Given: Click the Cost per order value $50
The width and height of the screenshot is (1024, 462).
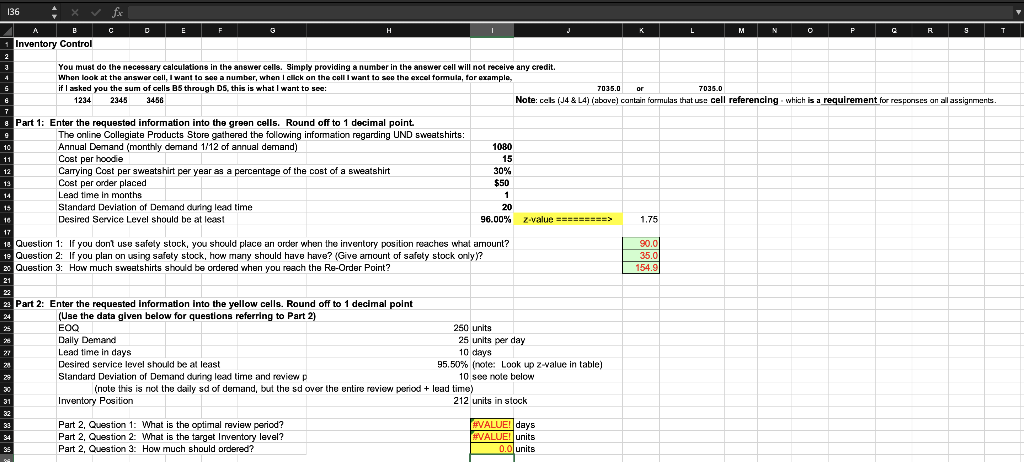Looking at the screenshot, I should click(492, 183).
